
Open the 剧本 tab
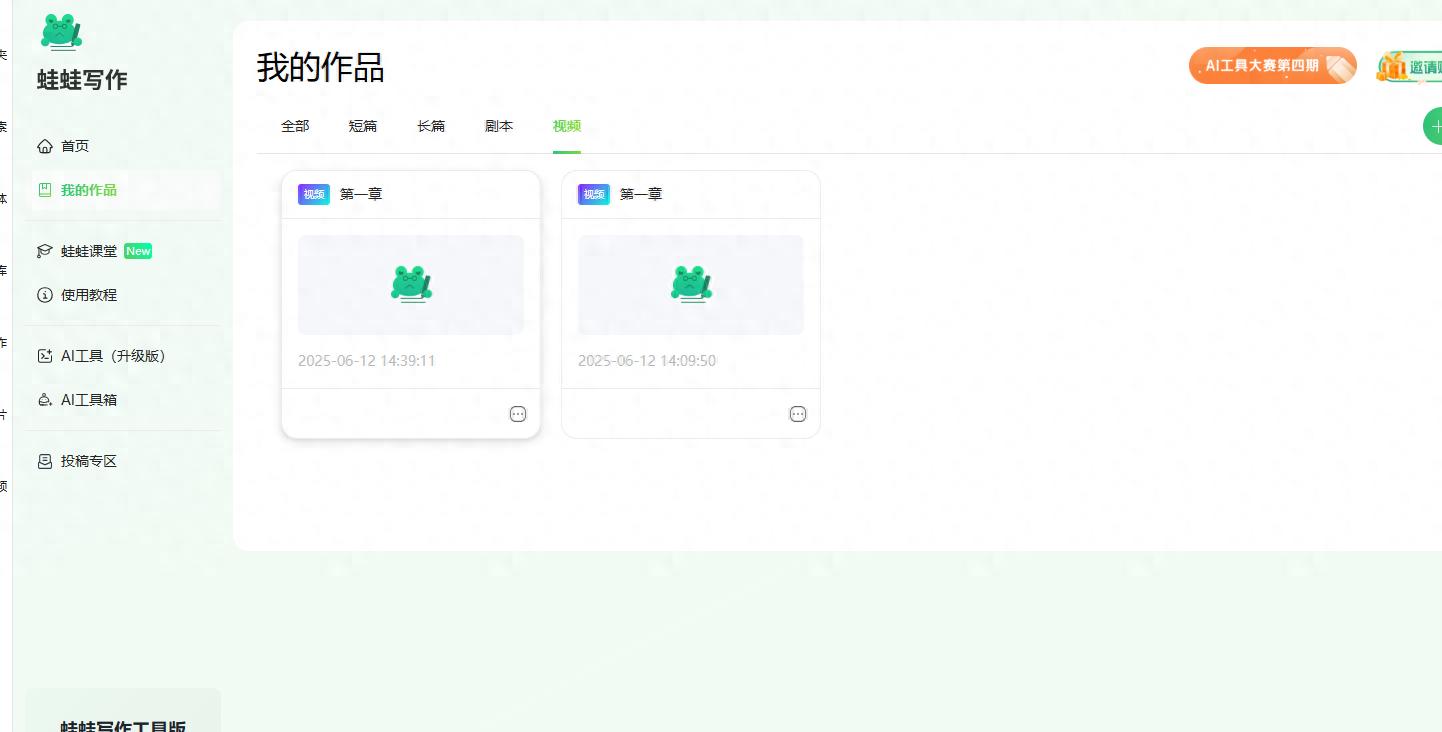pyautogui.click(x=498, y=126)
